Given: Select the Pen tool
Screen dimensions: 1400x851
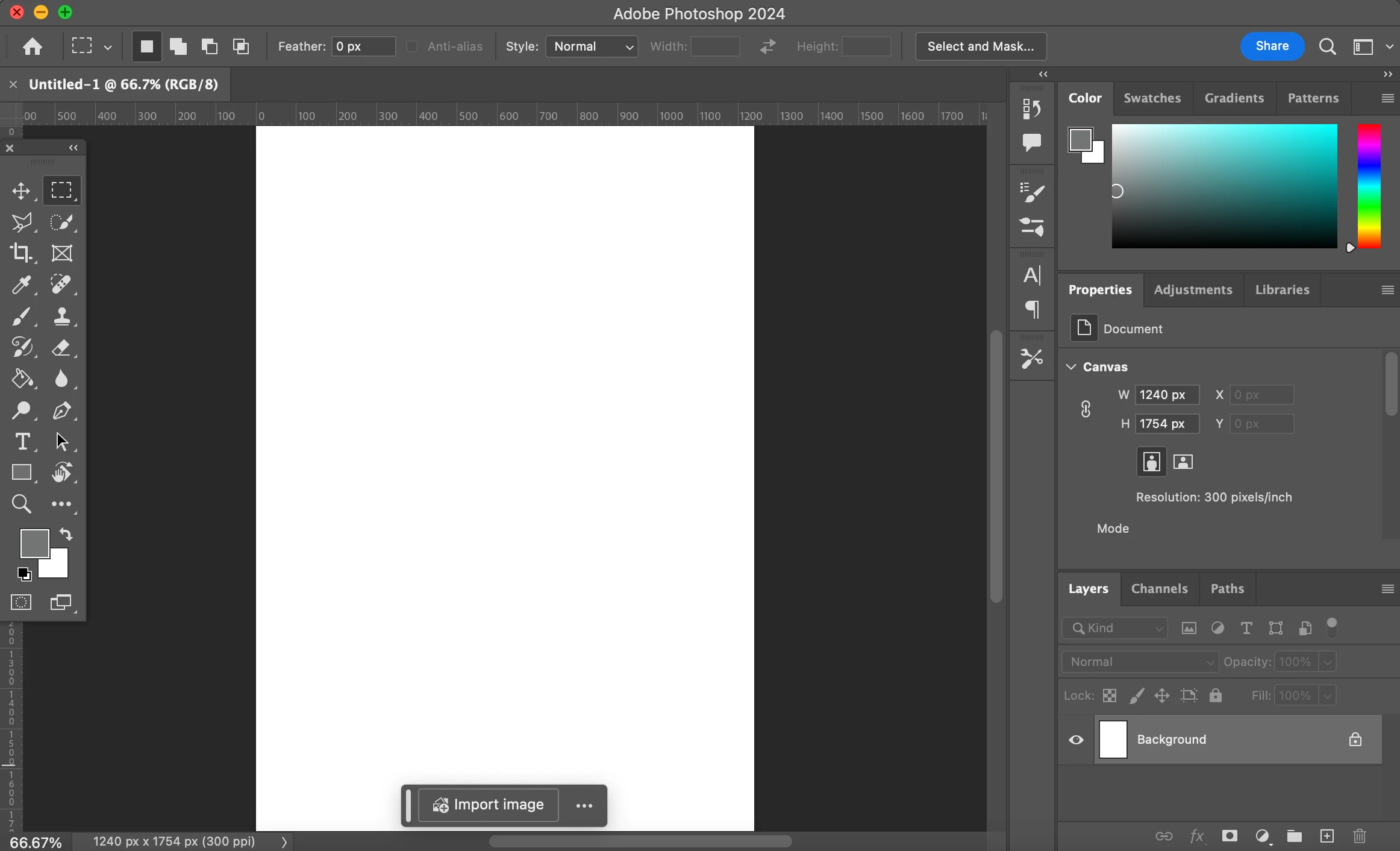Looking at the screenshot, I should tap(61, 411).
